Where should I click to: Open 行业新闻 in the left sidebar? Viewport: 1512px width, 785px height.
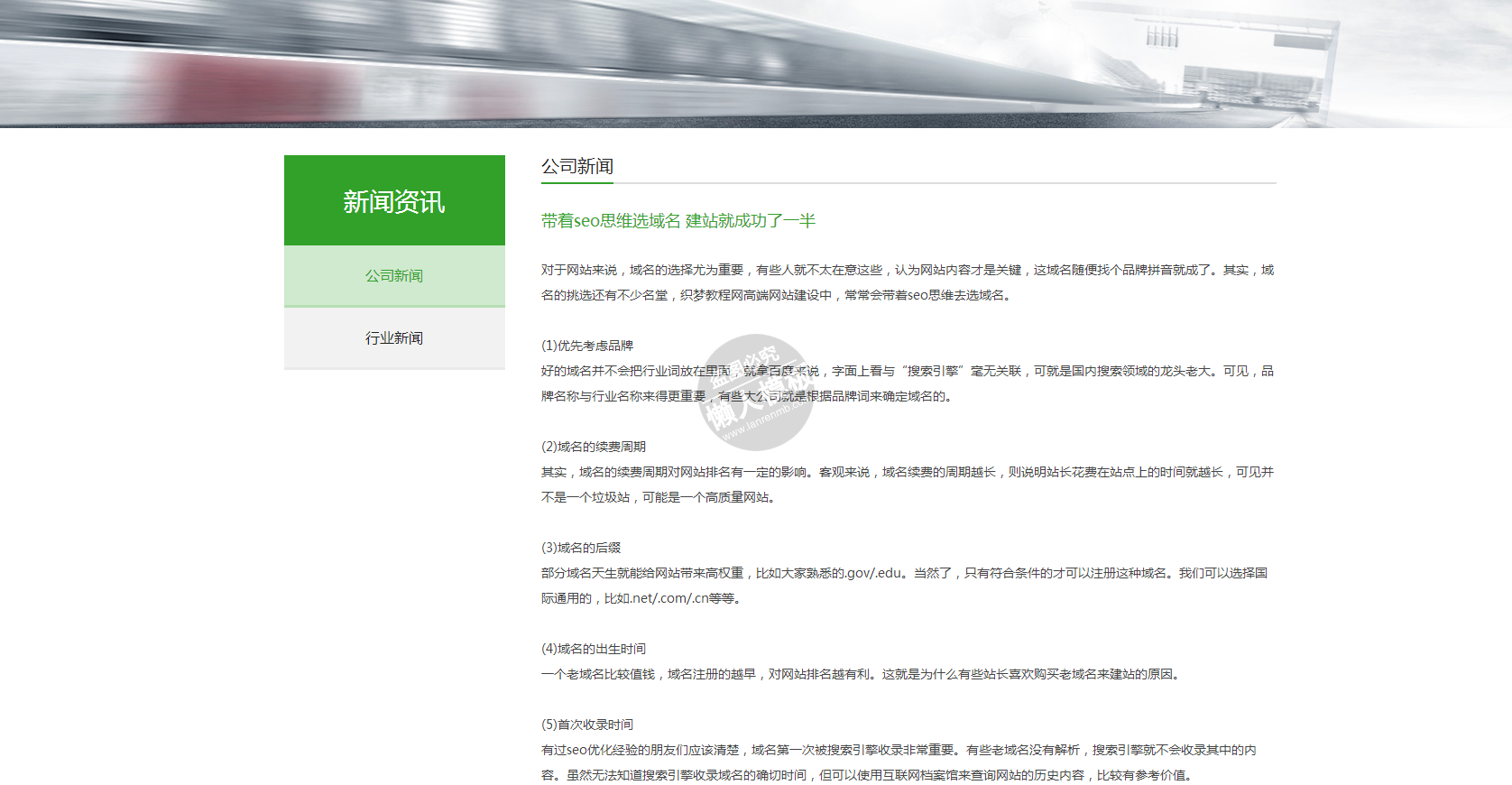tap(394, 338)
